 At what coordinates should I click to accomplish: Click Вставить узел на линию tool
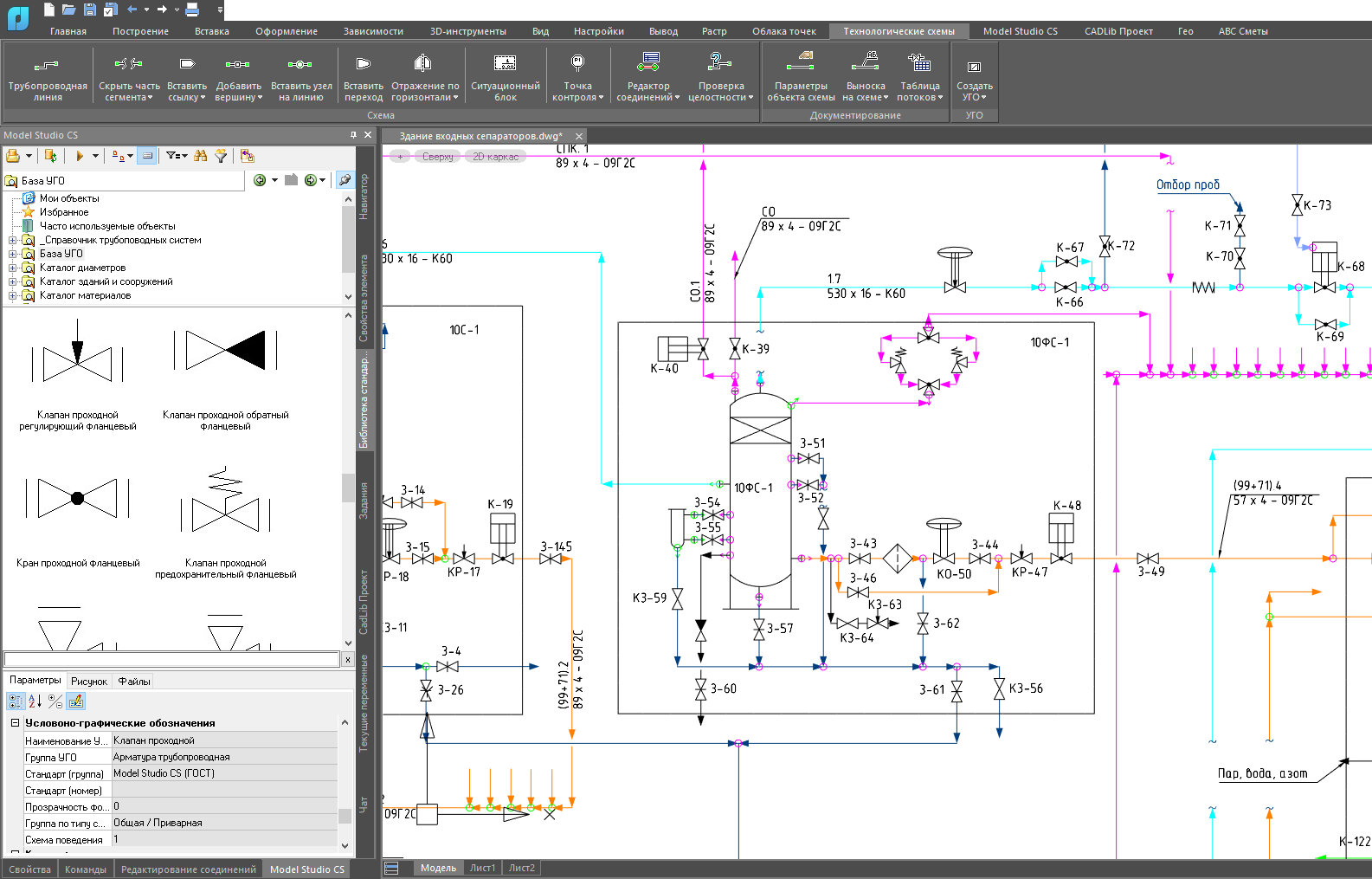point(301,76)
